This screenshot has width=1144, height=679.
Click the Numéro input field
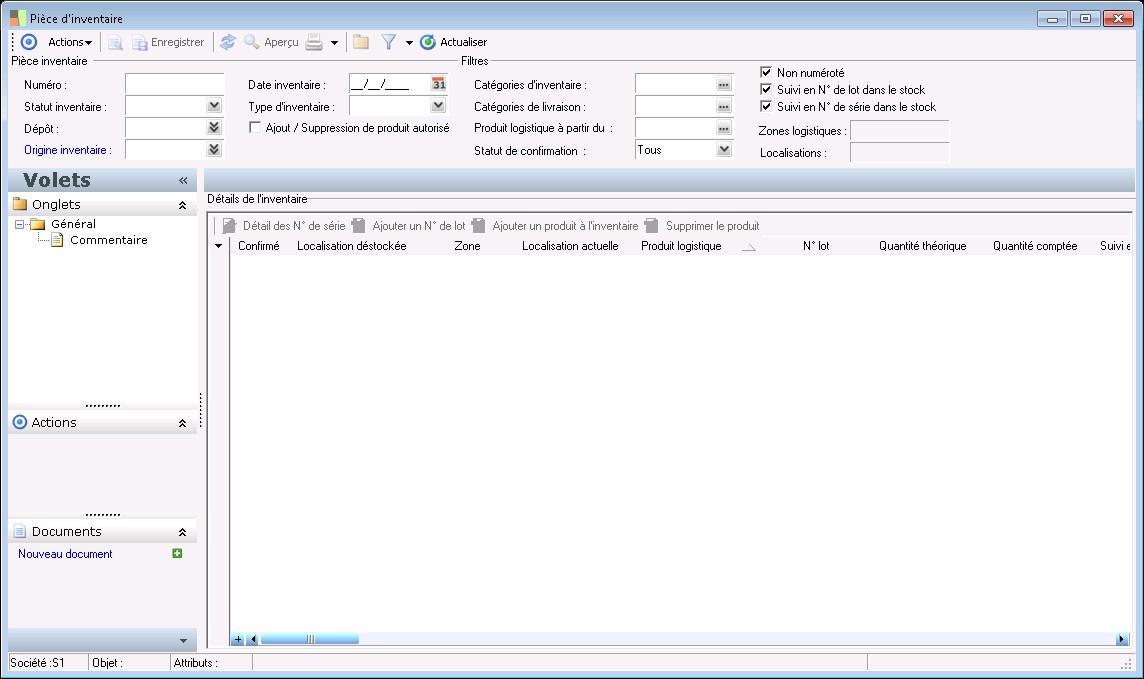(x=174, y=85)
